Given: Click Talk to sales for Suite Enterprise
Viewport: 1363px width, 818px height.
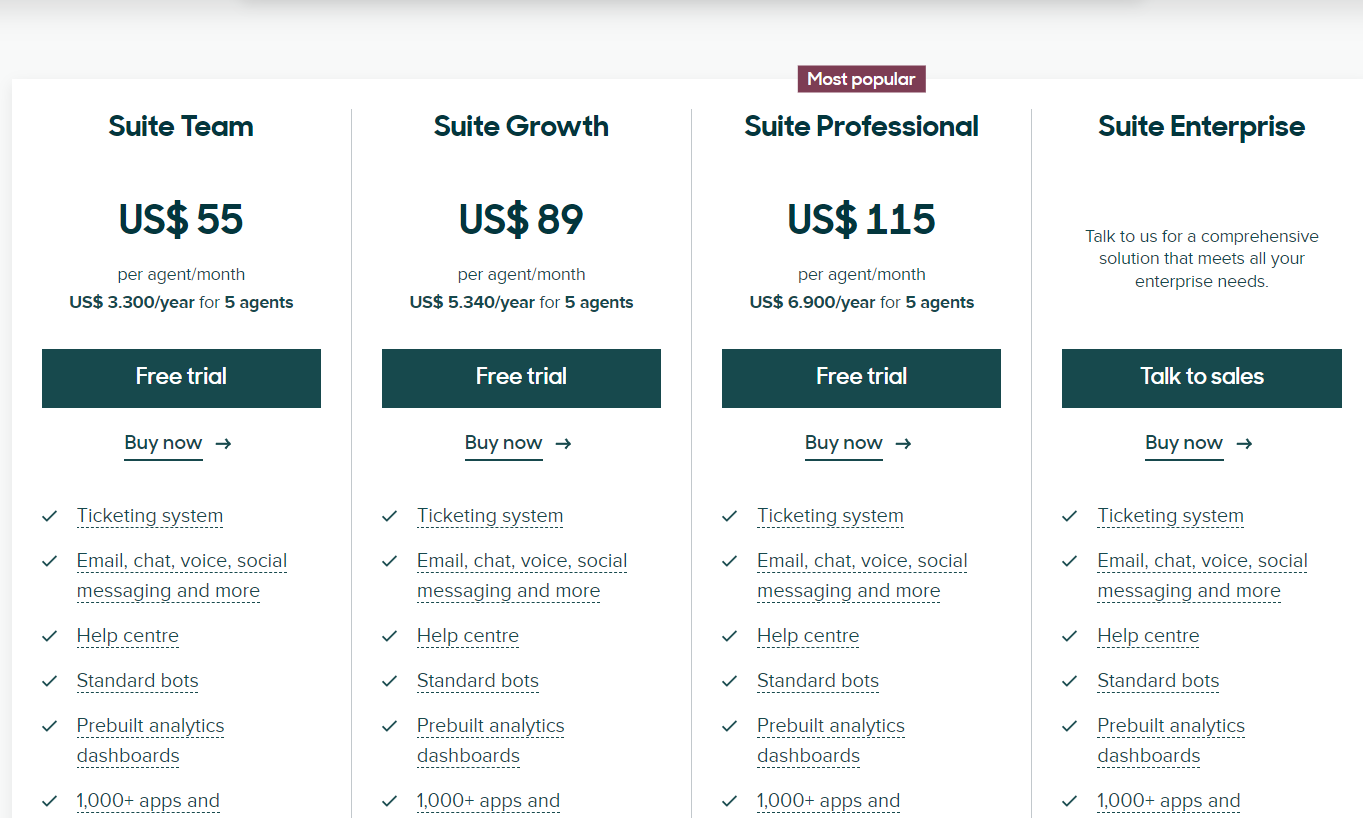Looking at the screenshot, I should [1201, 378].
